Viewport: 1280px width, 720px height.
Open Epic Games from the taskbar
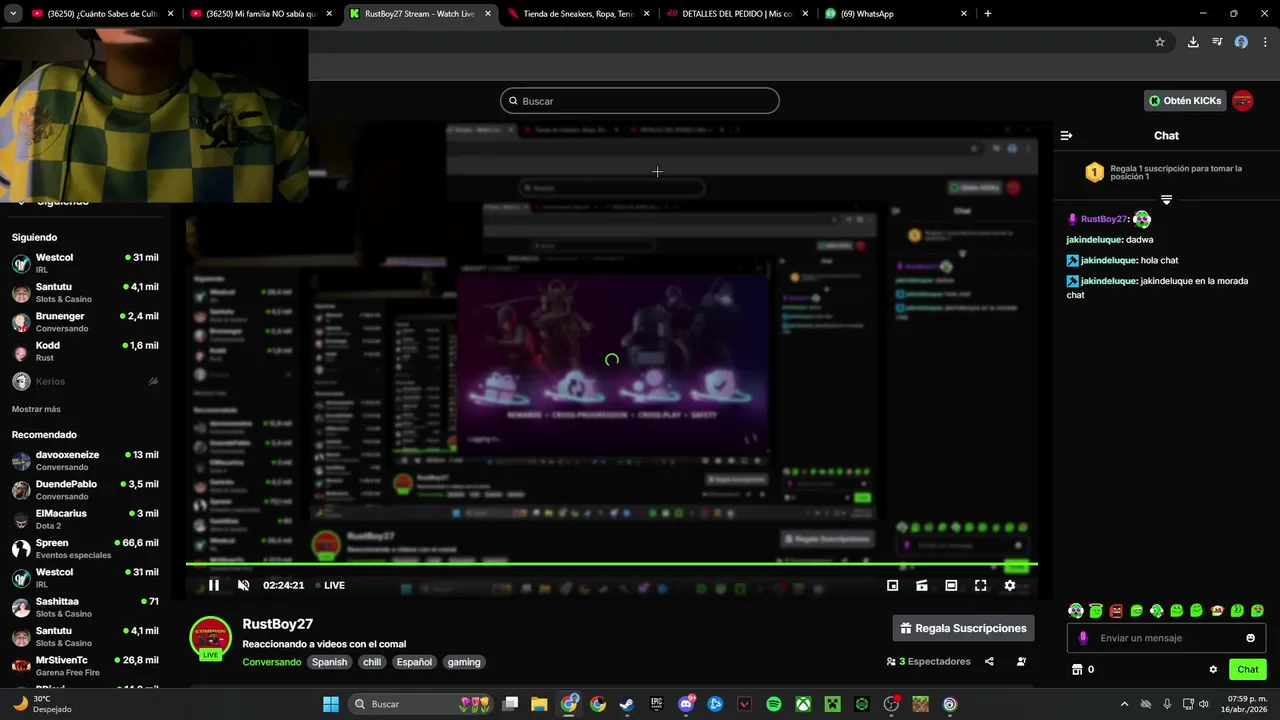(x=656, y=704)
